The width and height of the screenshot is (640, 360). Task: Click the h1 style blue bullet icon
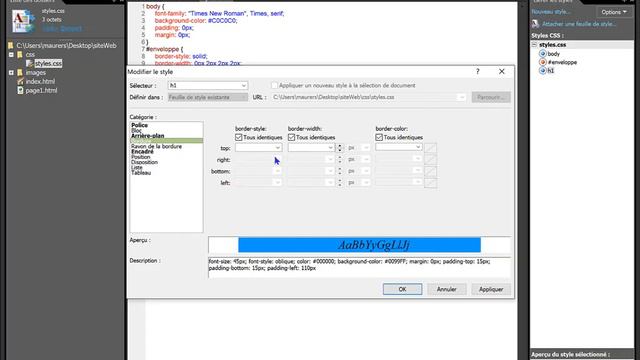pos(542,71)
